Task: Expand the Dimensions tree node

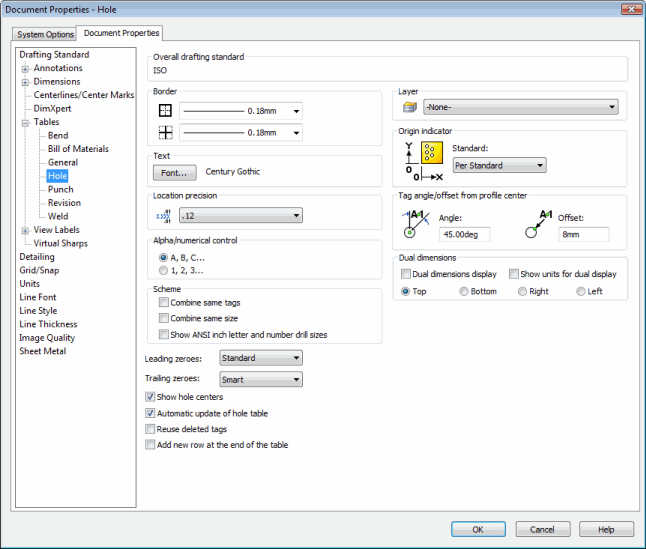Action: pos(25,82)
